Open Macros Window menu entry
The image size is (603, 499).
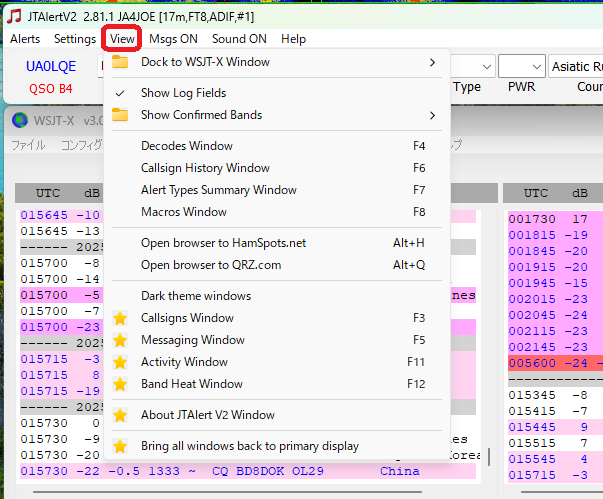(277, 212)
